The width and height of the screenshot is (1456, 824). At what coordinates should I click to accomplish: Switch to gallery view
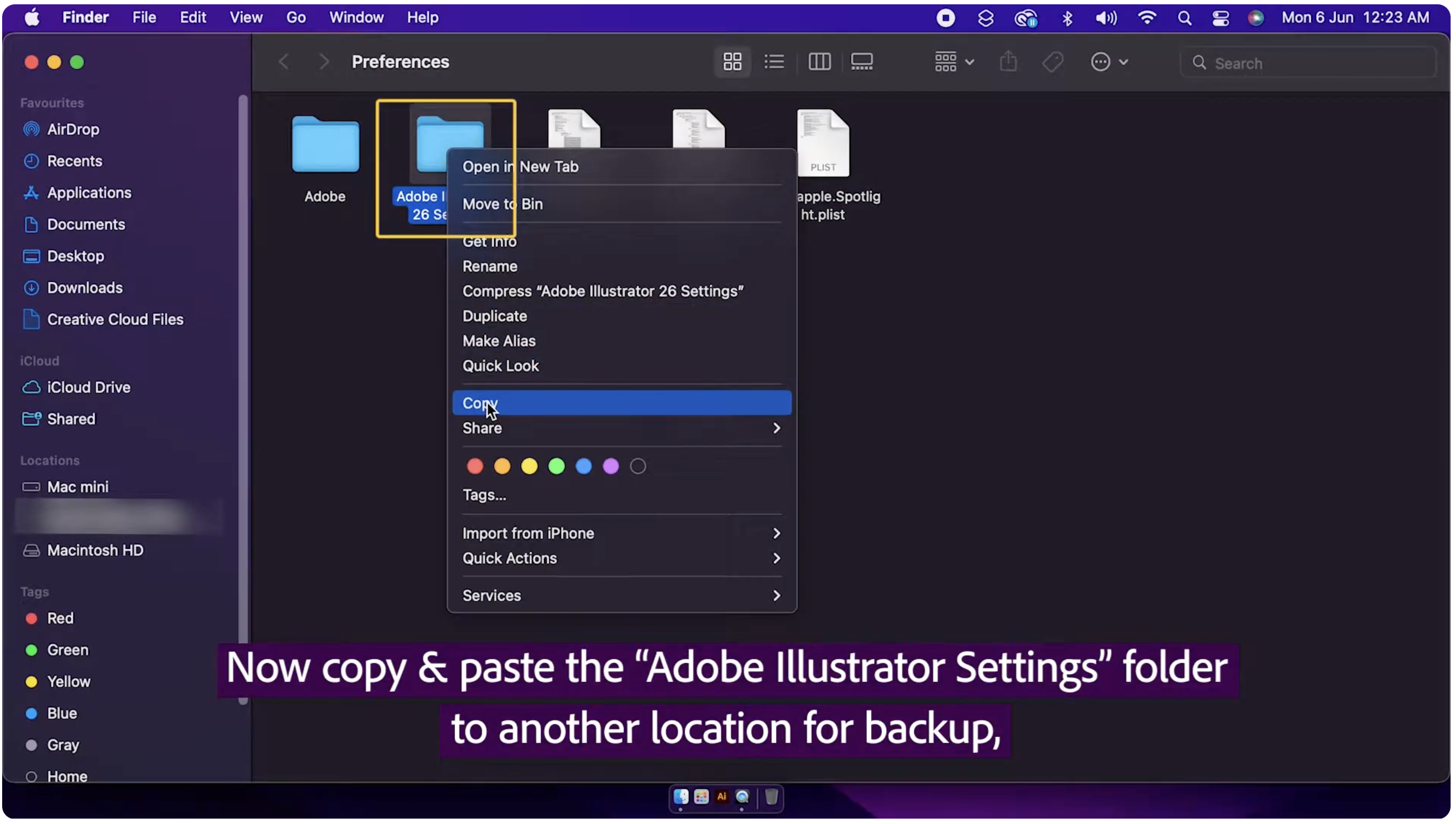coord(861,61)
